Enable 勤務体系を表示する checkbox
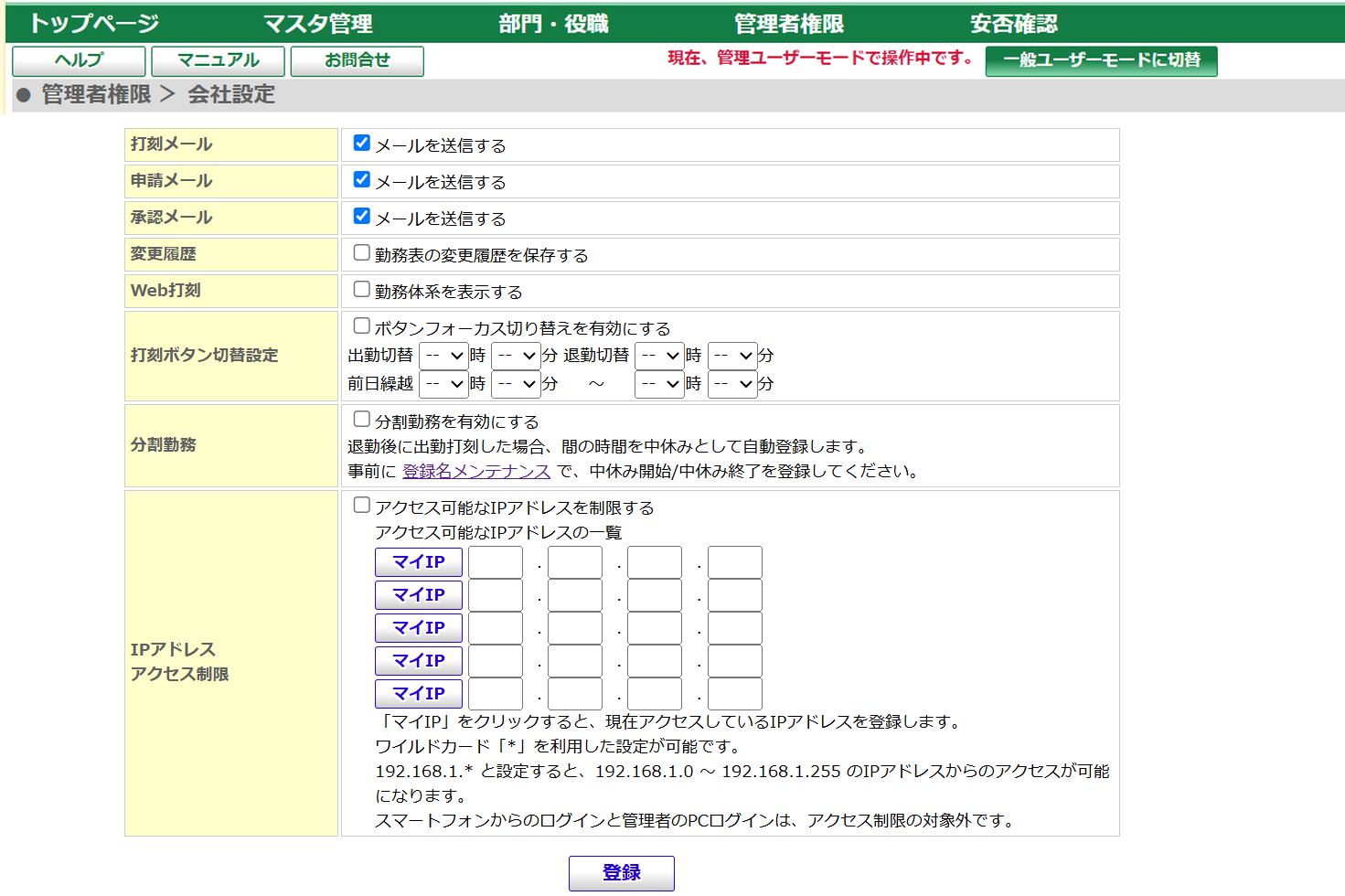Image resolution: width=1345 pixels, height=896 pixels. tap(362, 289)
